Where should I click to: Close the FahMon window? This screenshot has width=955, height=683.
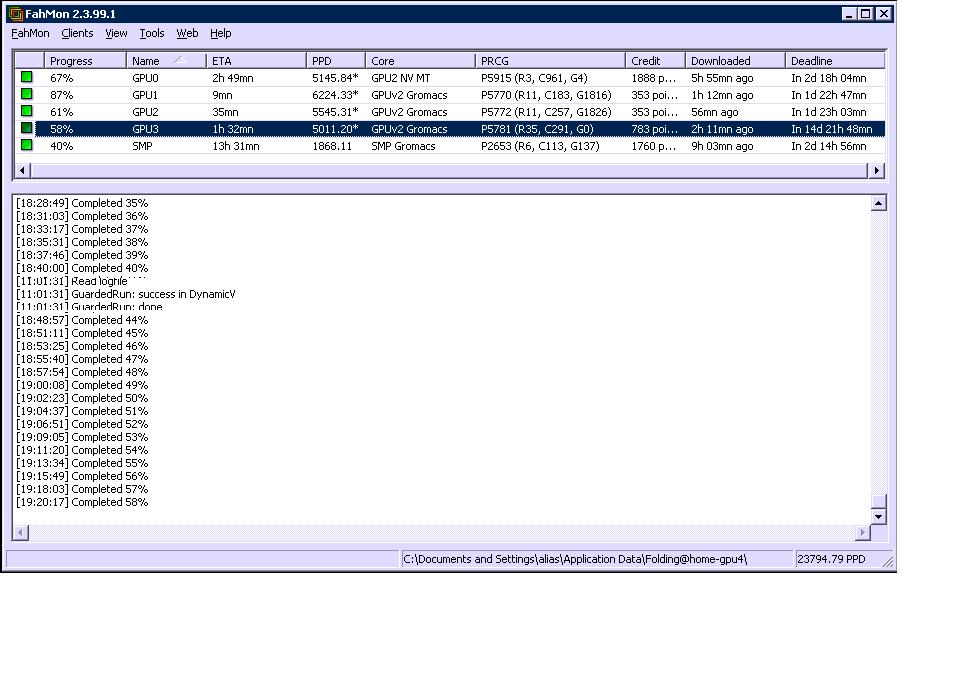coord(884,13)
